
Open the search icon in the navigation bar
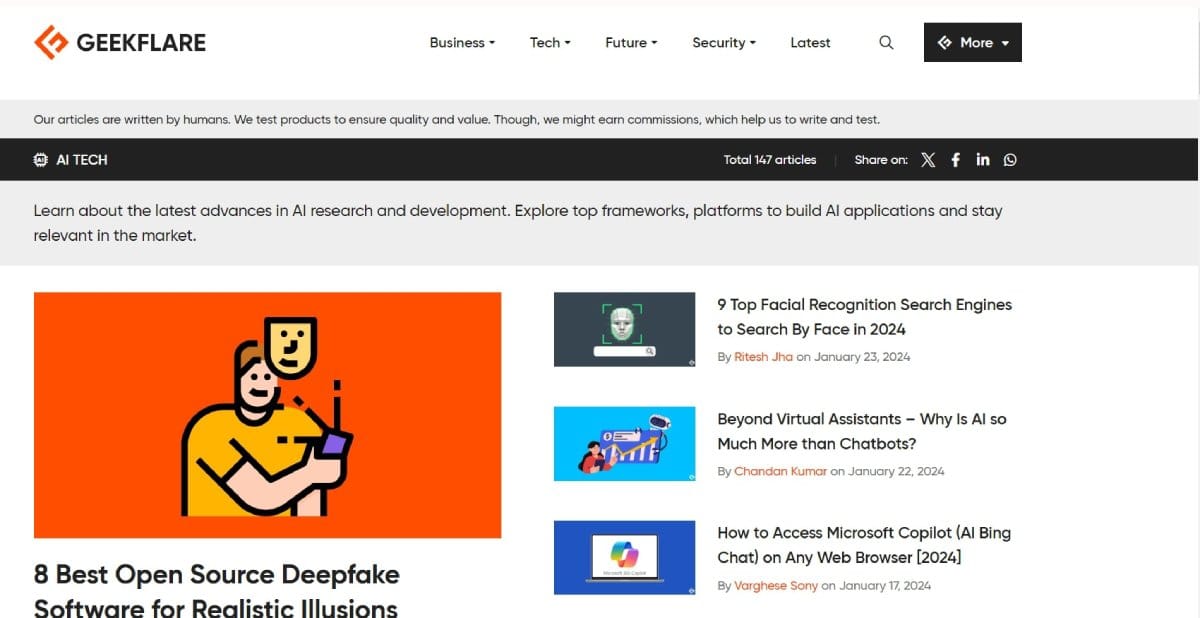click(x=886, y=42)
